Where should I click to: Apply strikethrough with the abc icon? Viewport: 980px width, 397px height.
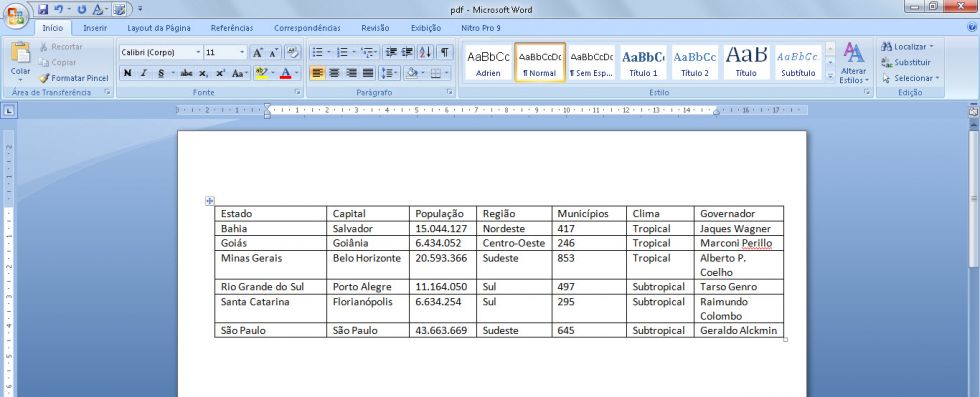(x=186, y=73)
